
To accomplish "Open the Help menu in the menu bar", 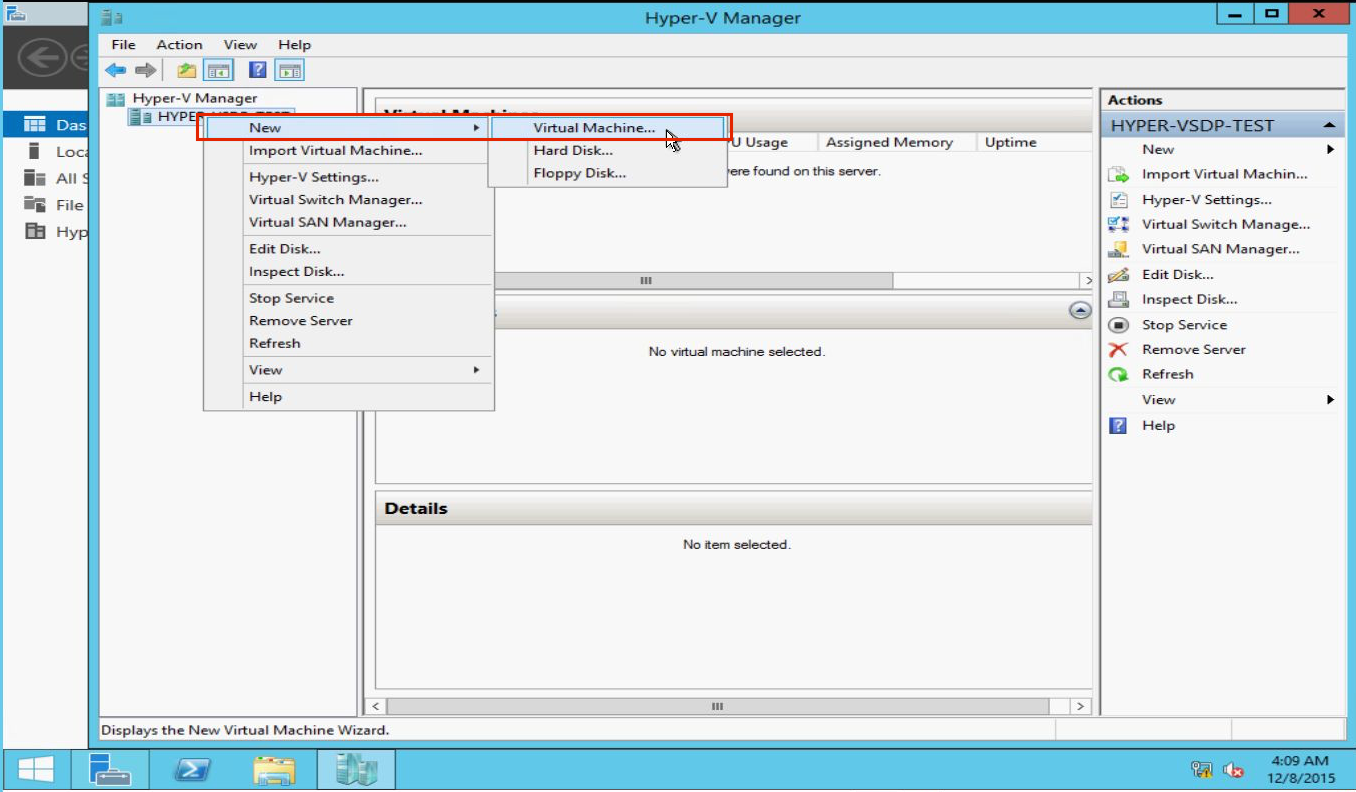I will tap(294, 45).
